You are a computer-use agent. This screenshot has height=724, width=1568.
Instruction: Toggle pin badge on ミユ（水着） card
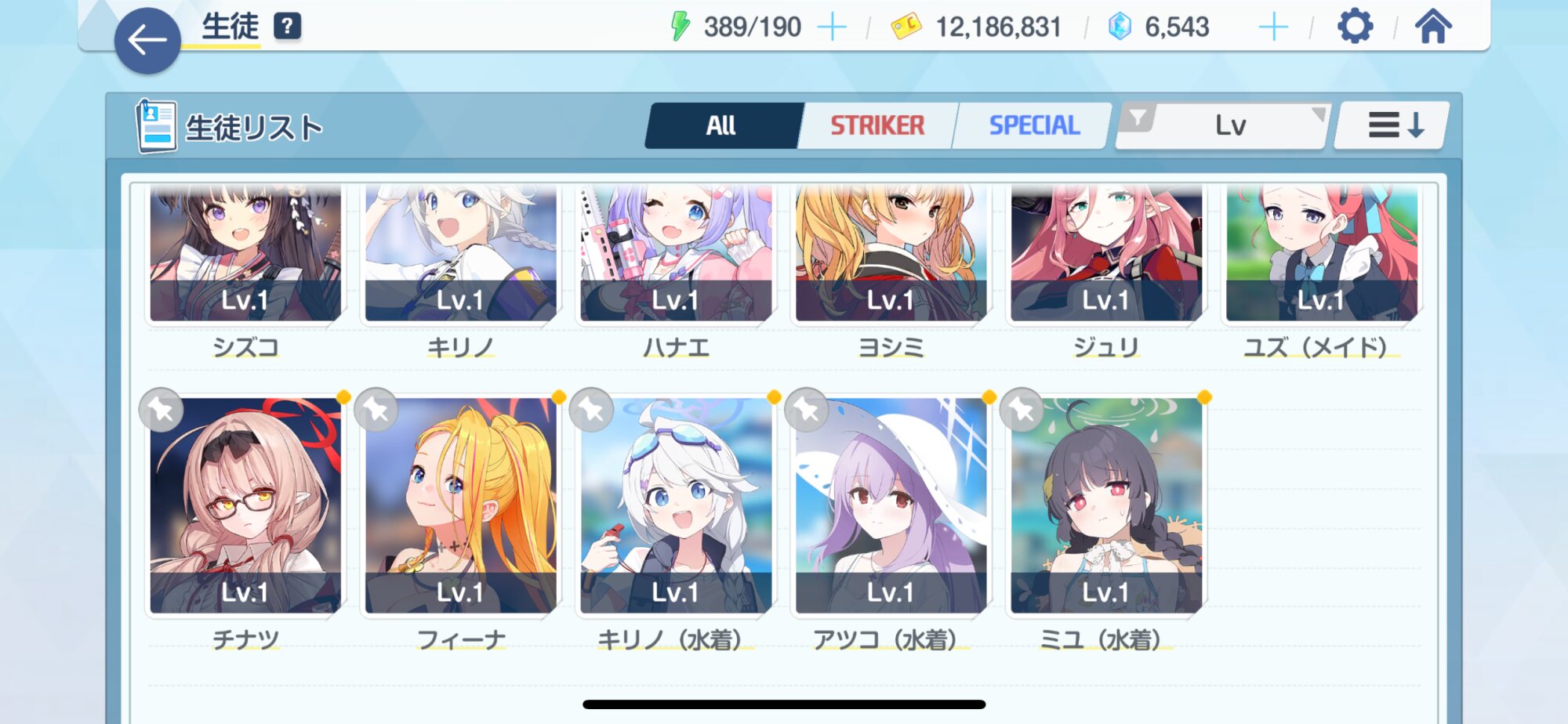coord(1022,410)
